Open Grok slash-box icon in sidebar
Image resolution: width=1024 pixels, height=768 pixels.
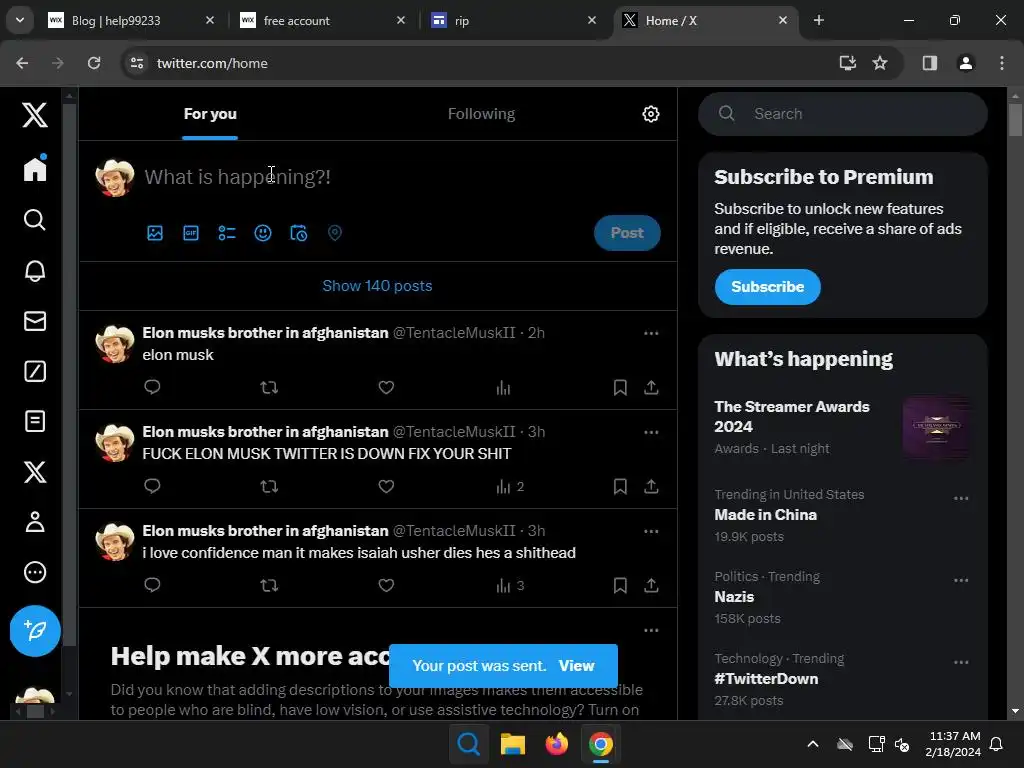click(x=35, y=371)
